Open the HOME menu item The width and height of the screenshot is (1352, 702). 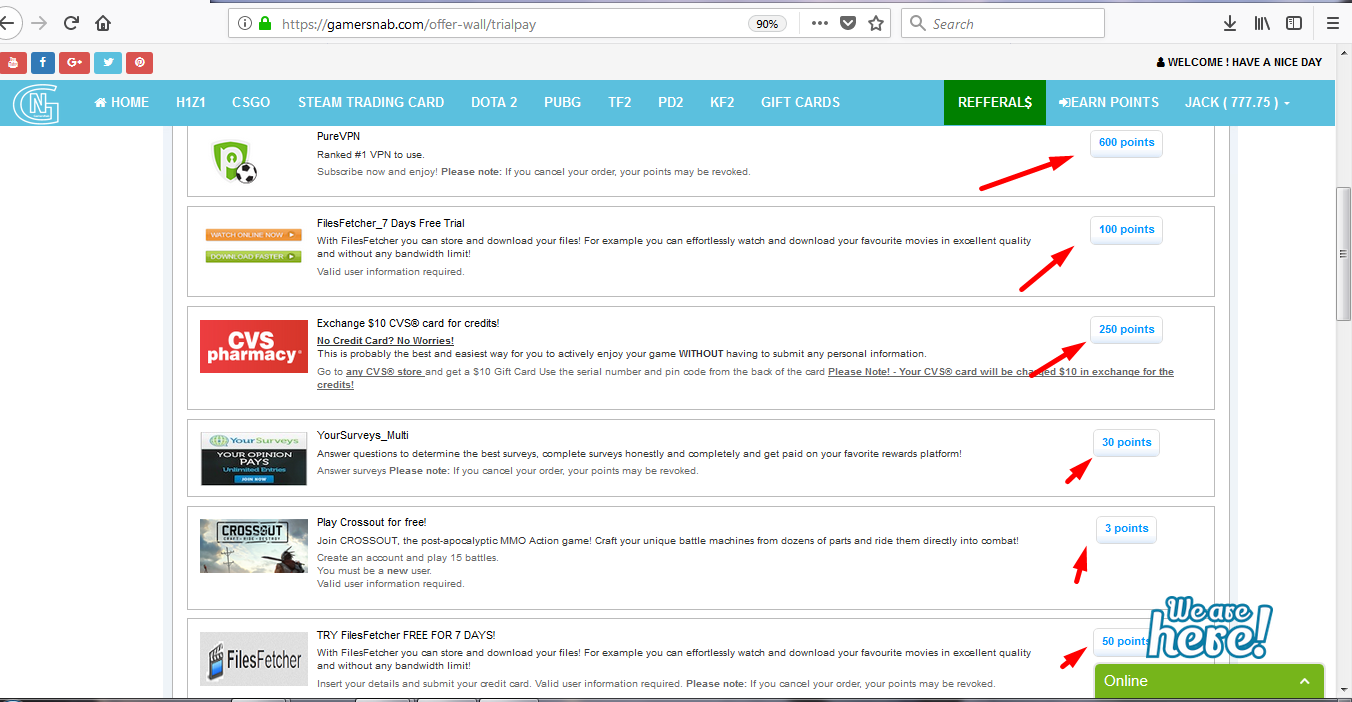pyautogui.click(x=121, y=103)
